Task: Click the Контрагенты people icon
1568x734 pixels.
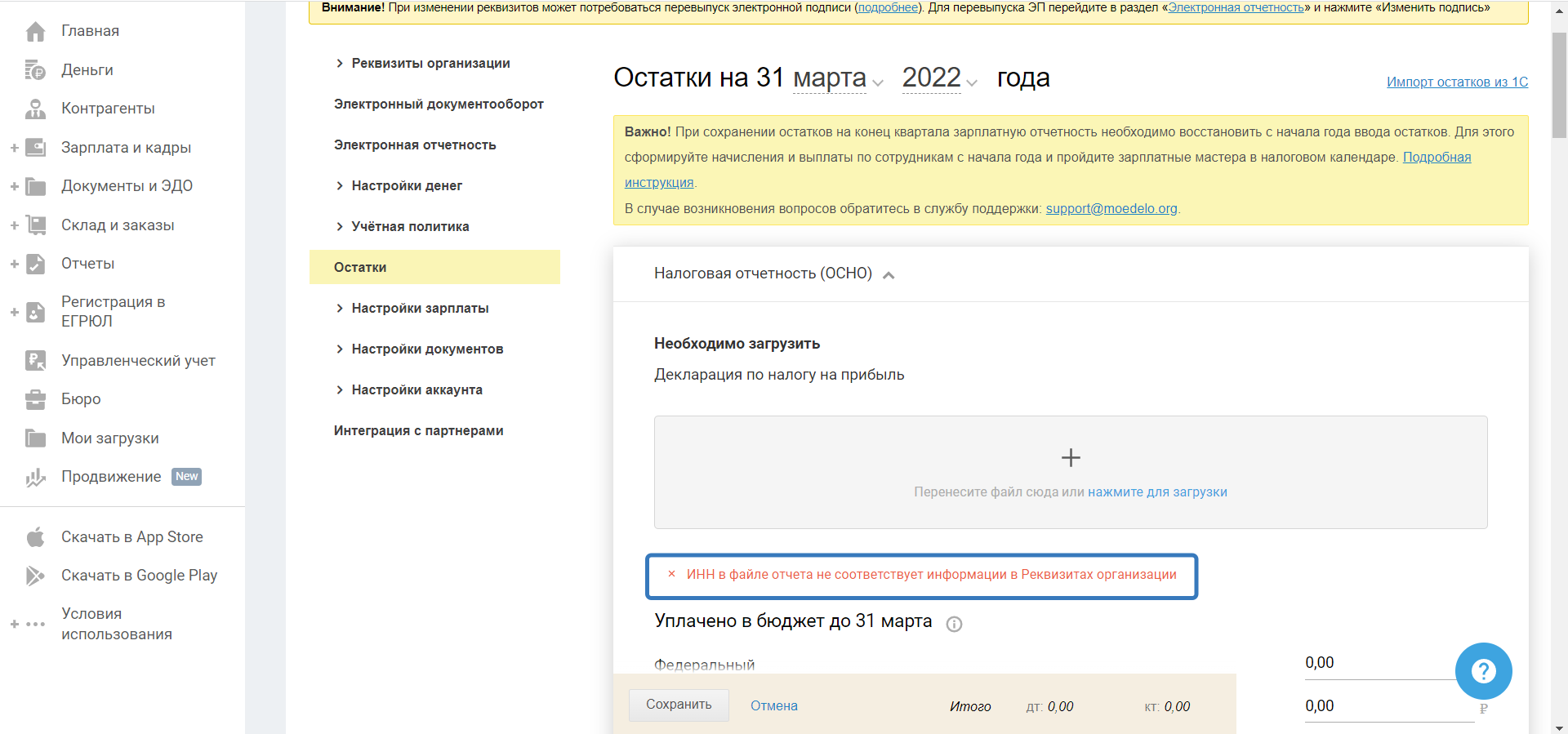Action: [35, 109]
